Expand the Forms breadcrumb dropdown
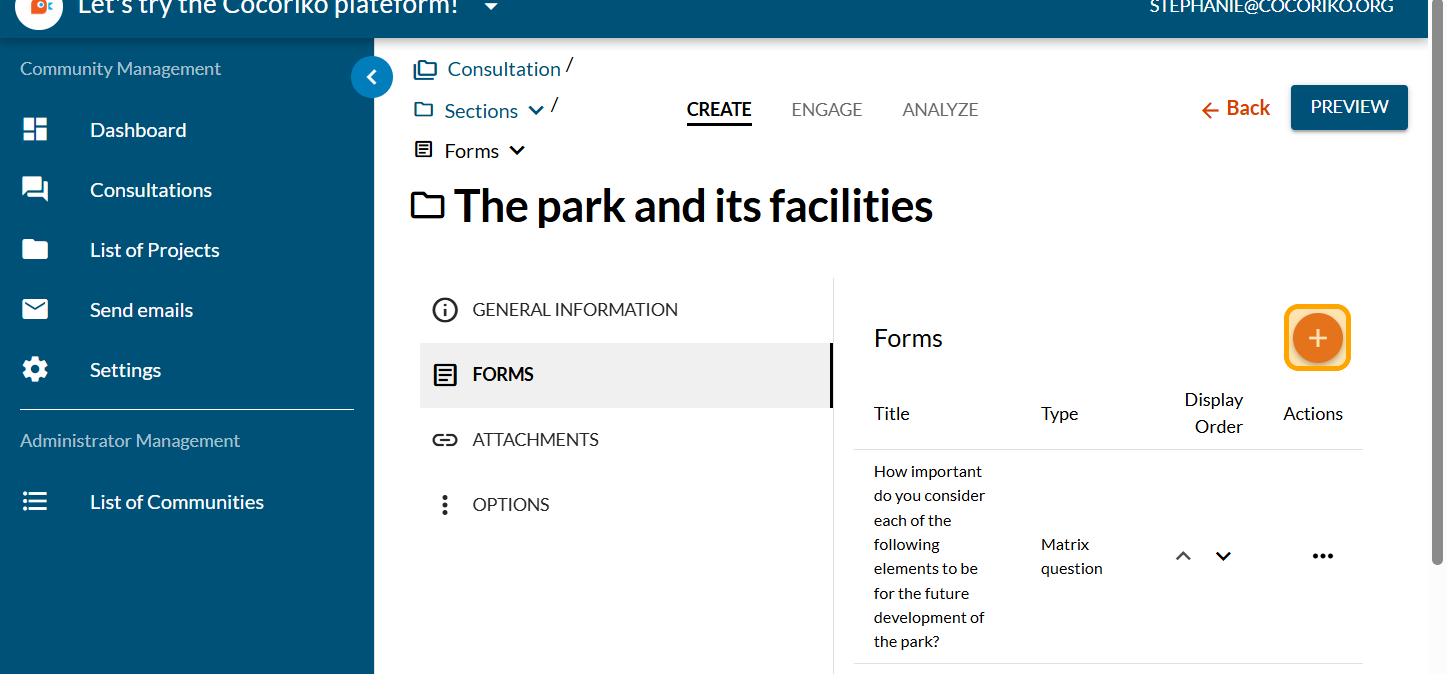Viewport: 1447px width, 674px height. pyautogui.click(x=517, y=151)
